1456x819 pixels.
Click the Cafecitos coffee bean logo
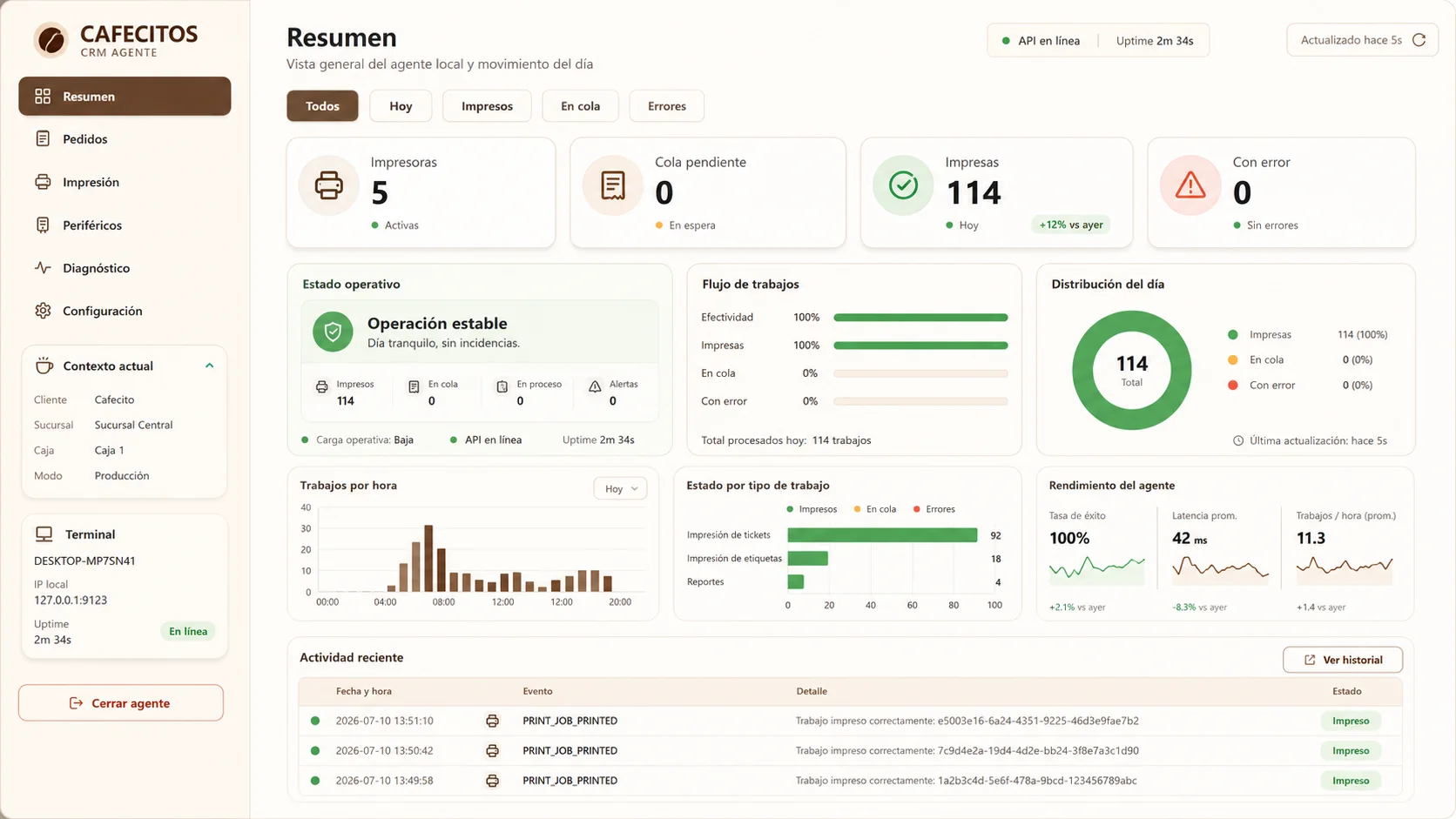coord(51,40)
